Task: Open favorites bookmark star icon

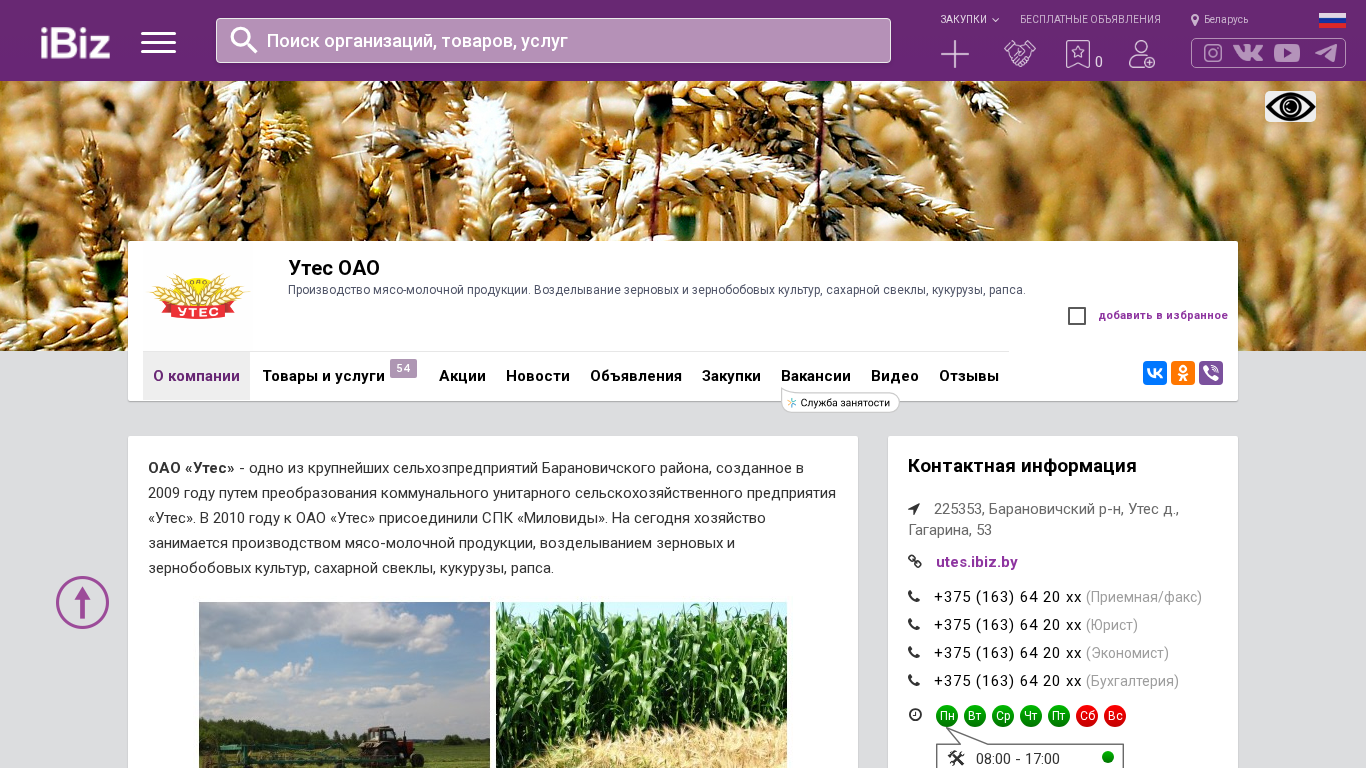Action: tap(1077, 54)
